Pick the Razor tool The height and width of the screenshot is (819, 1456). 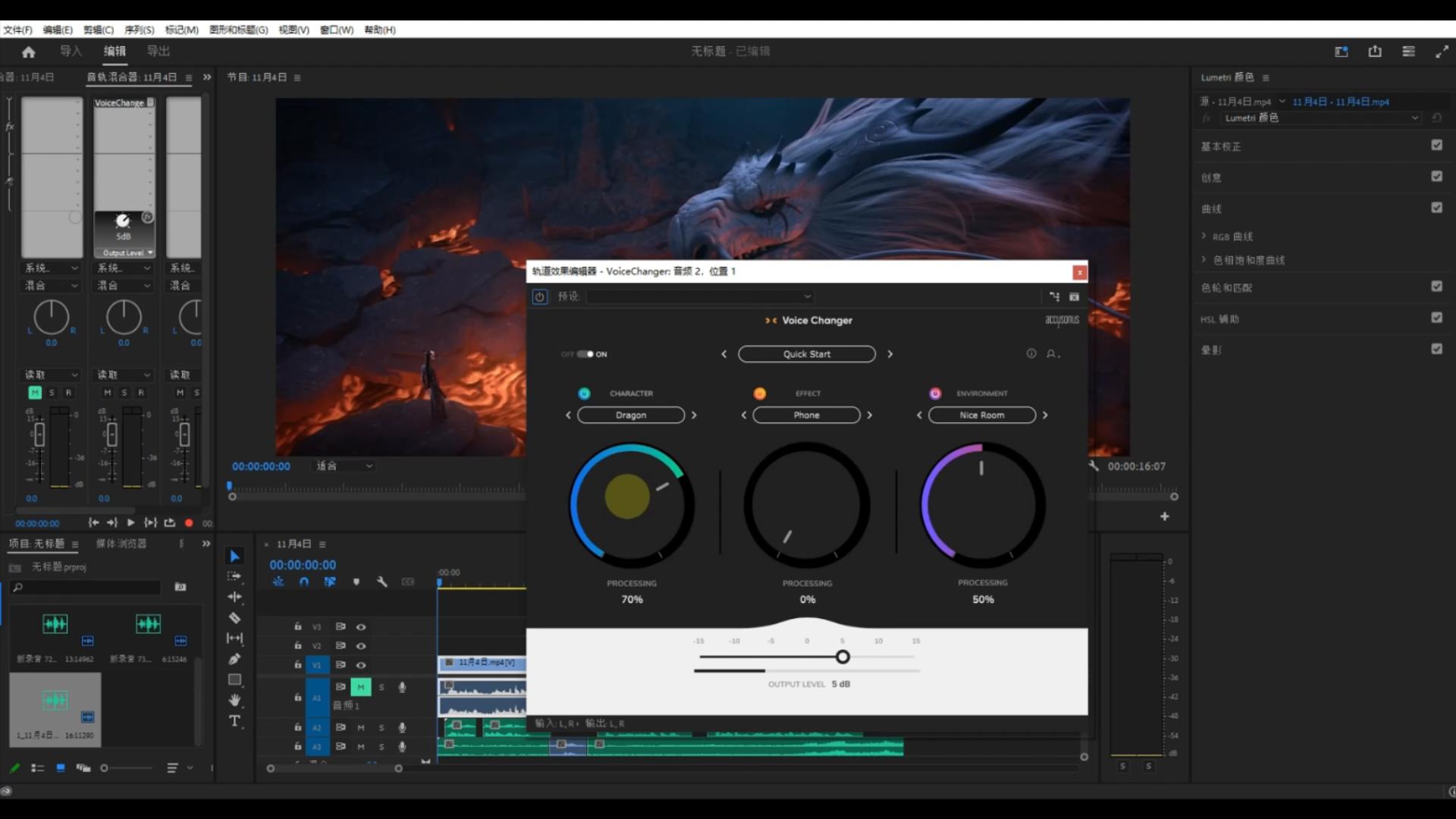235,618
